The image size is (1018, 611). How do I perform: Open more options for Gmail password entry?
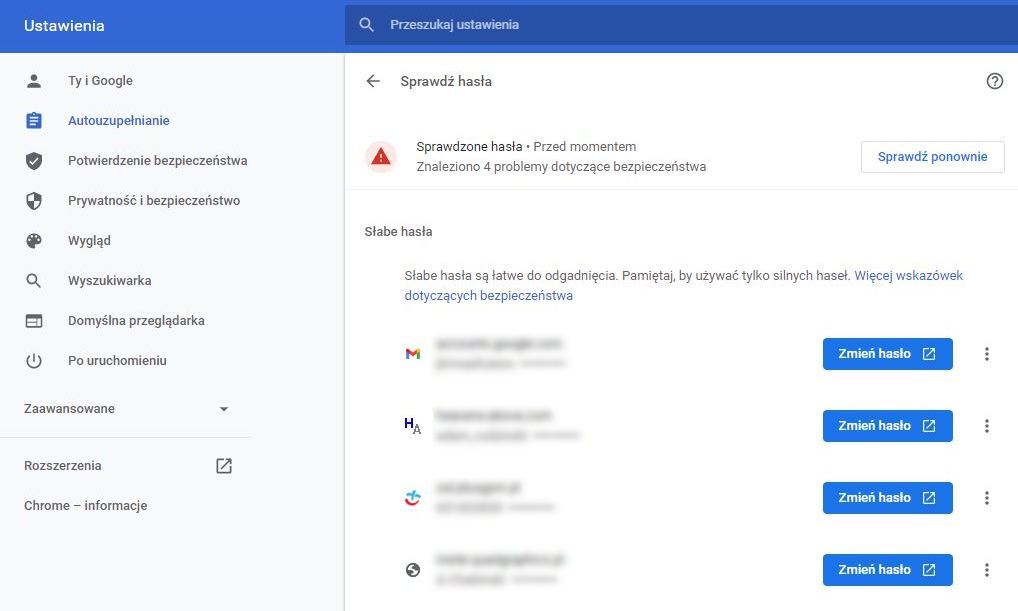986,354
